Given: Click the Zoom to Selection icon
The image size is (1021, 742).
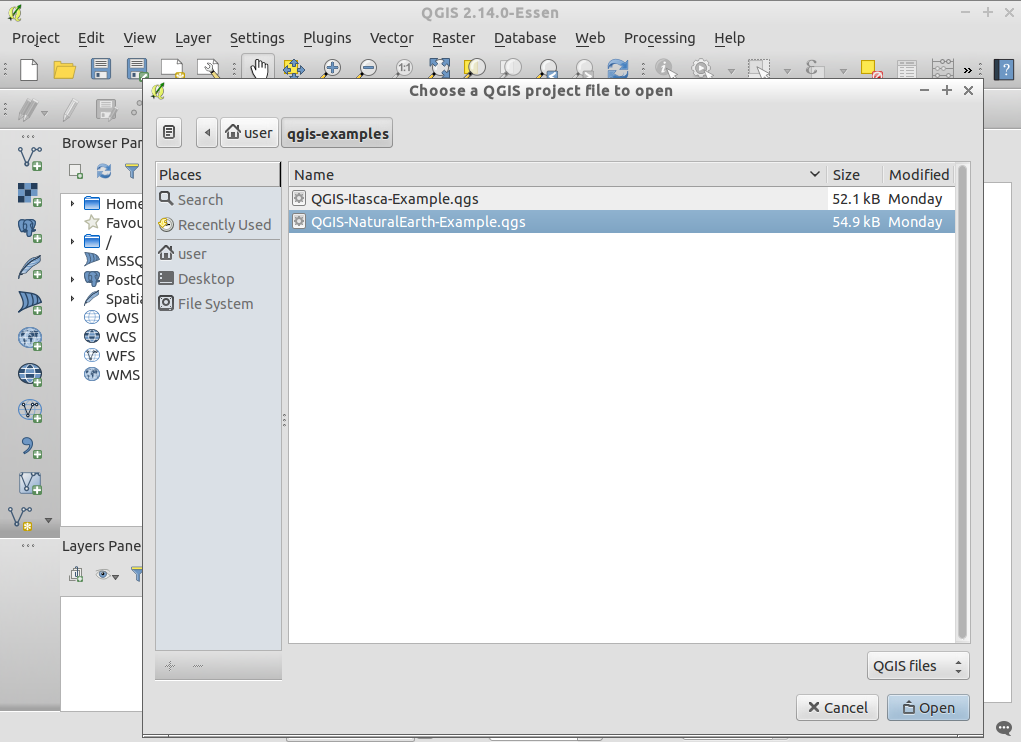Looking at the screenshot, I should (x=475, y=68).
